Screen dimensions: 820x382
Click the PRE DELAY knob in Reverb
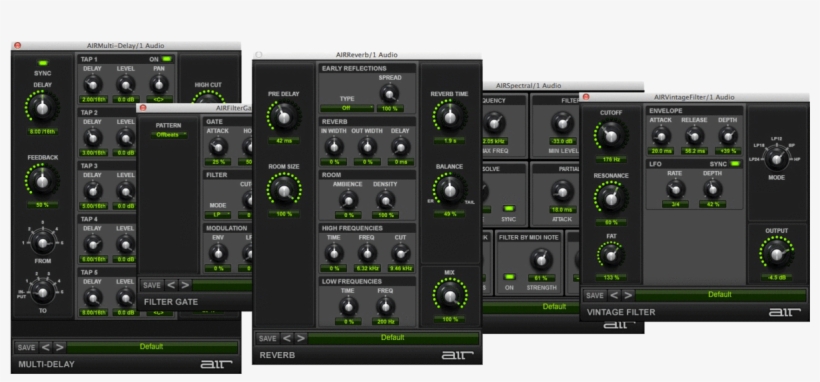coord(284,117)
